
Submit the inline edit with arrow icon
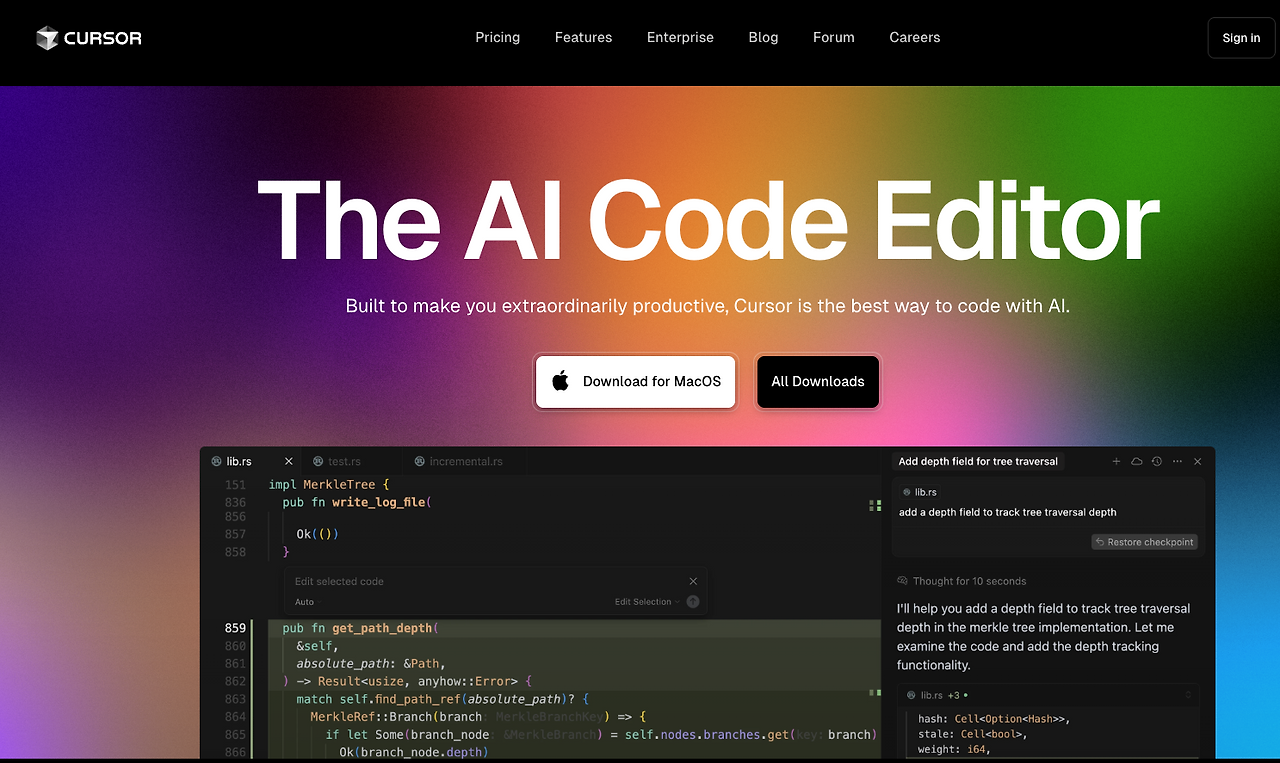coord(693,602)
